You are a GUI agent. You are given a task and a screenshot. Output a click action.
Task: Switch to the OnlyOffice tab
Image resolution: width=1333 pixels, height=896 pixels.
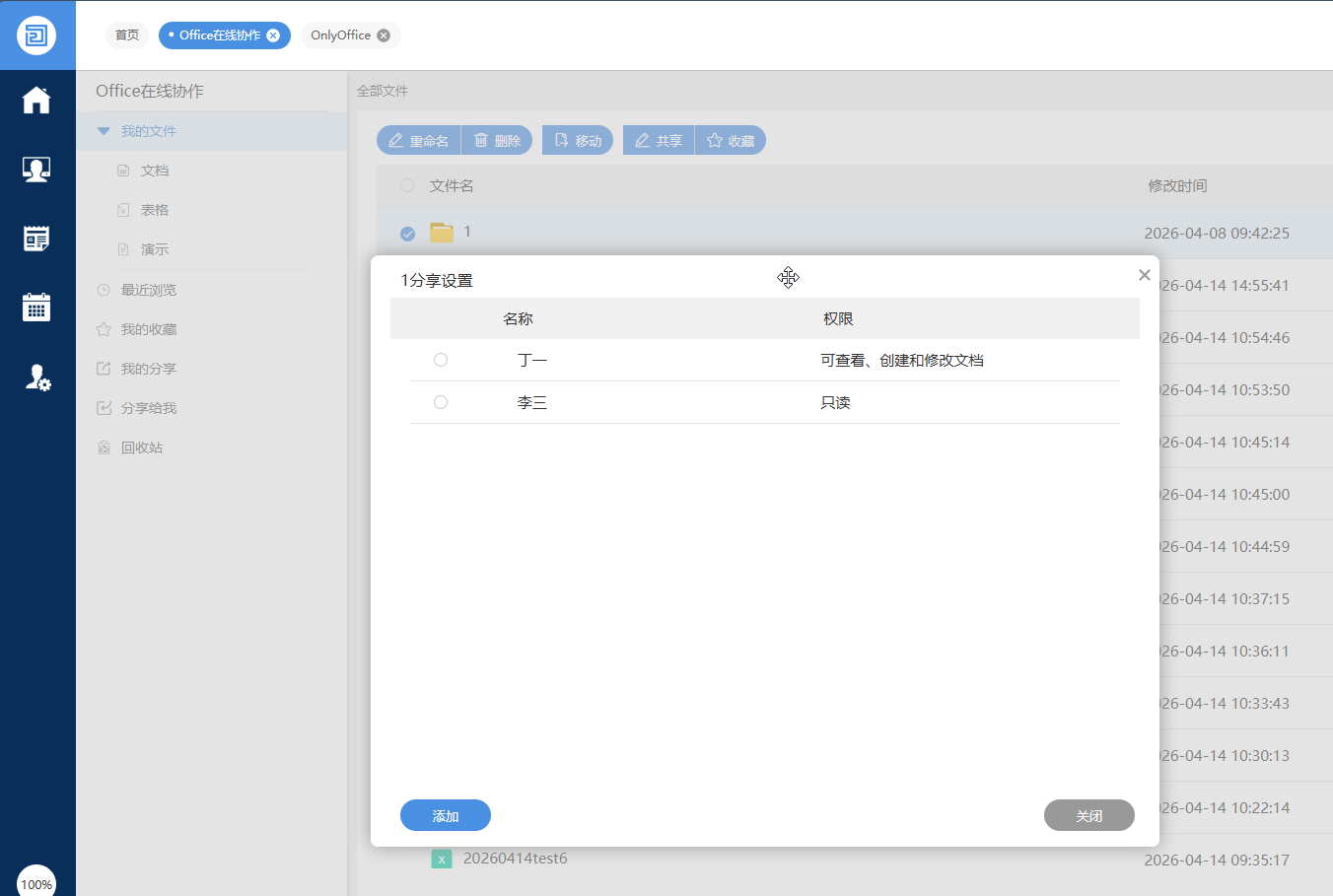point(341,35)
